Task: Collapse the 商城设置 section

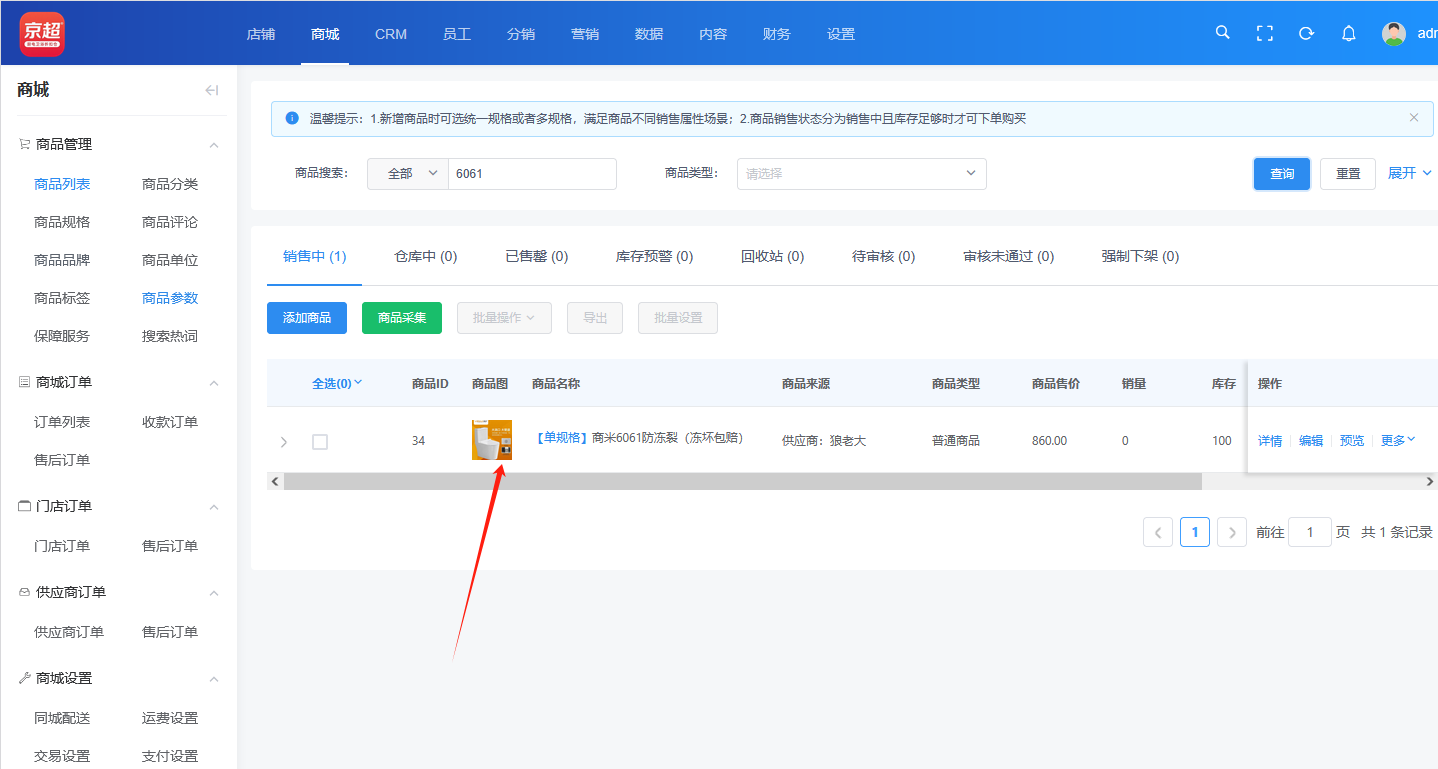Action: coord(213,679)
